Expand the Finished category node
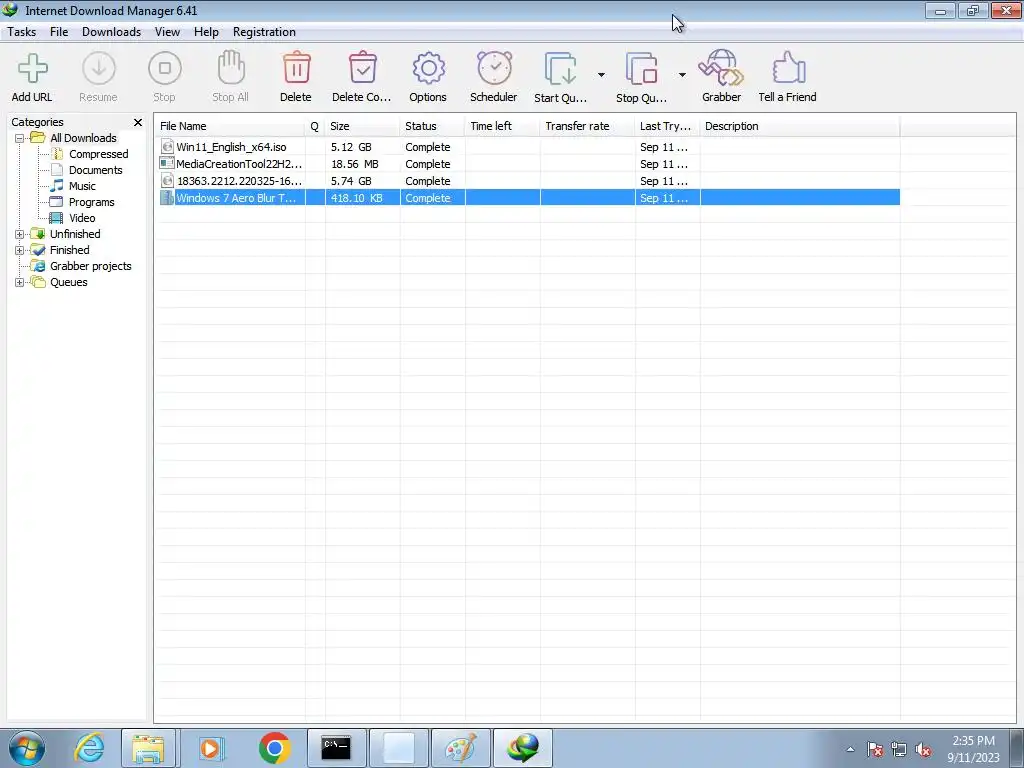The height and width of the screenshot is (768, 1024). (20, 250)
